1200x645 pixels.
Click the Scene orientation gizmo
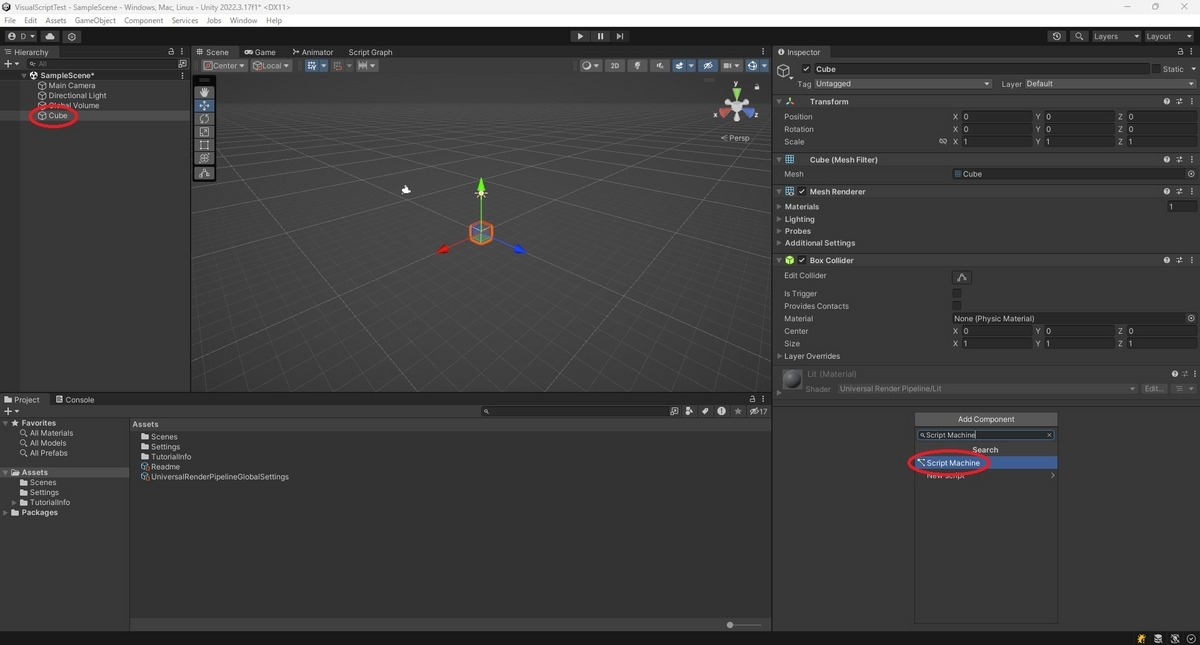737,106
